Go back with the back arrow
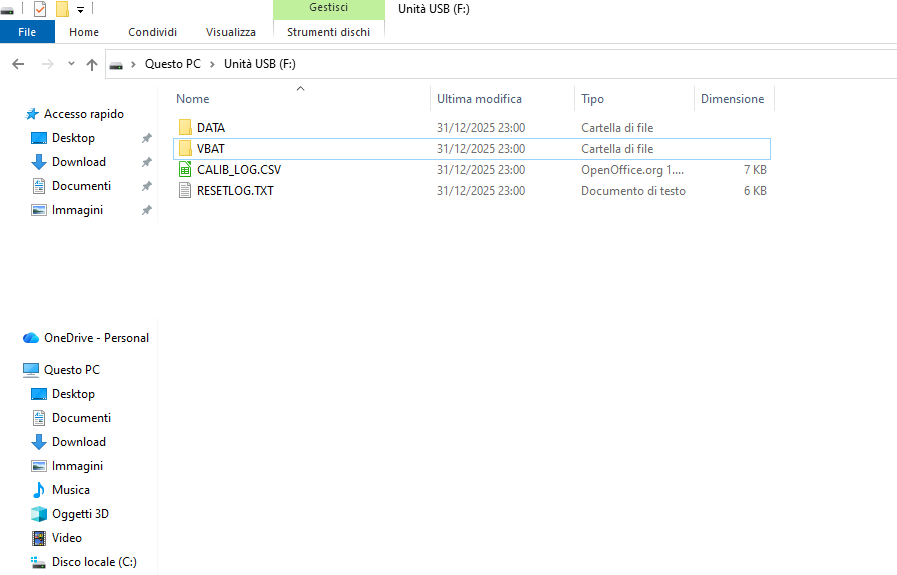Screen dimensions: 897x575 click(18, 64)
